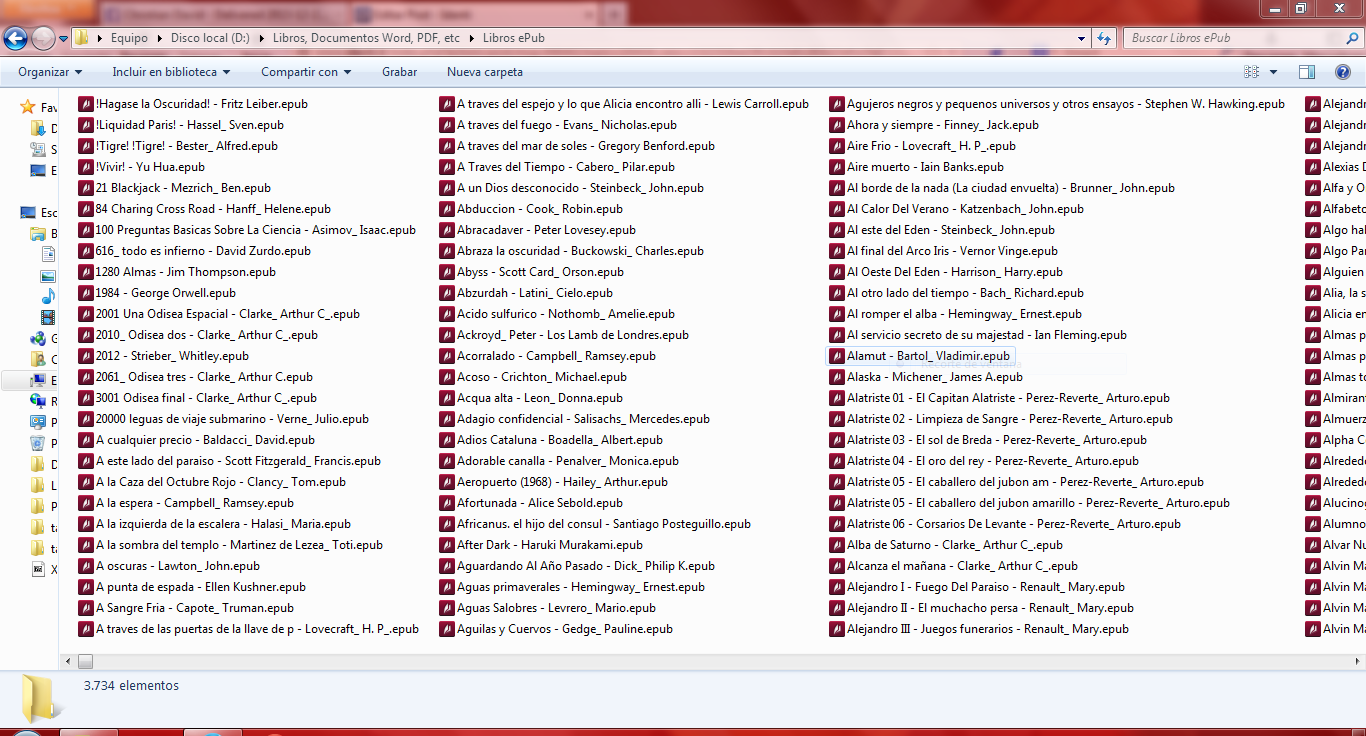Select the Abduccion - Cook_ Robin.epub icon
The width and height of the screenshot is (1366, 736).
(x=447, y=209)
